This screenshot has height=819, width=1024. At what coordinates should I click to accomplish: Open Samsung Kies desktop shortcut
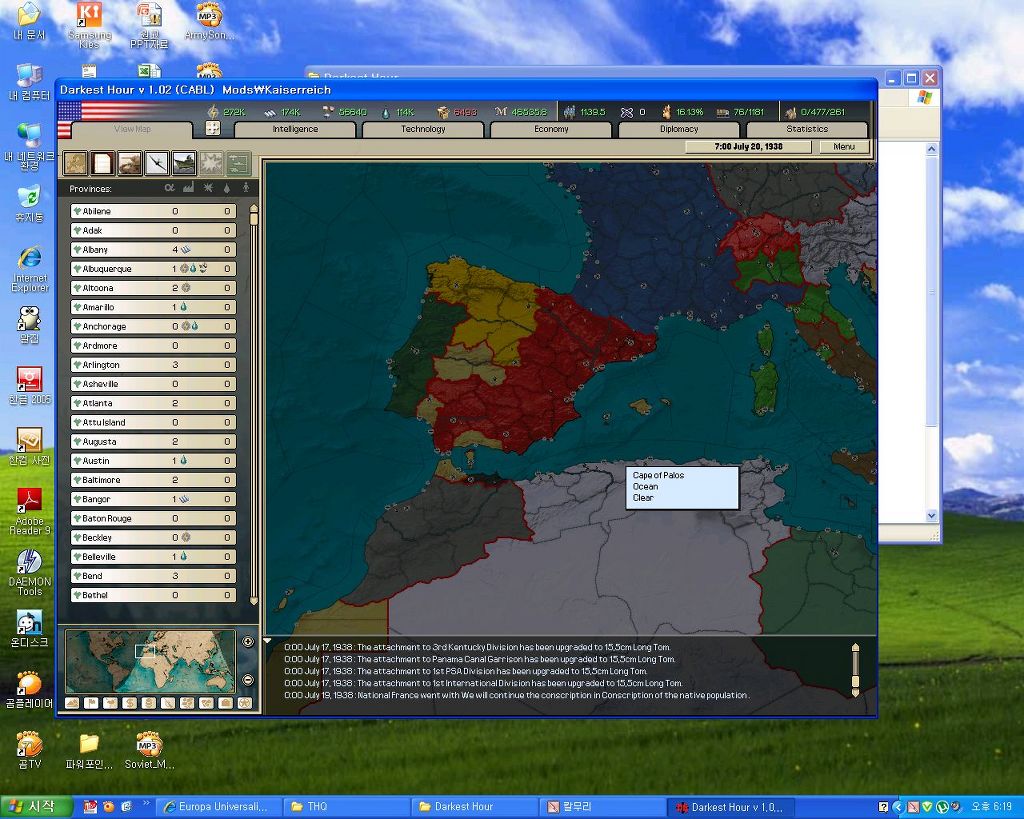tap(89, 25)
